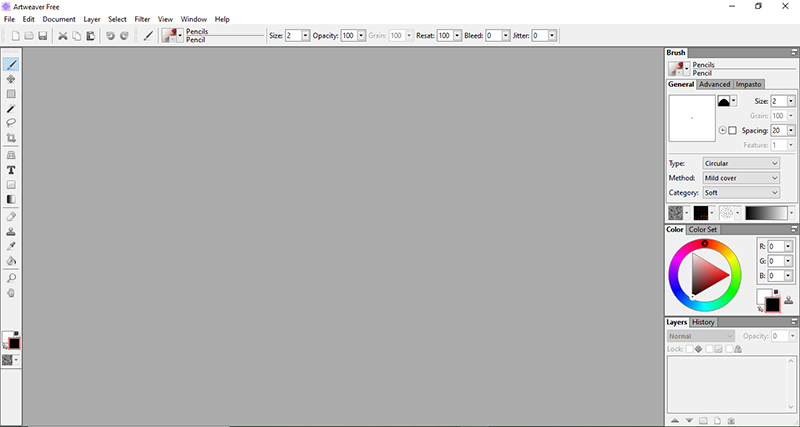Click the Save document icon
This screenshot has height=427, width=800.
(43, 35)
